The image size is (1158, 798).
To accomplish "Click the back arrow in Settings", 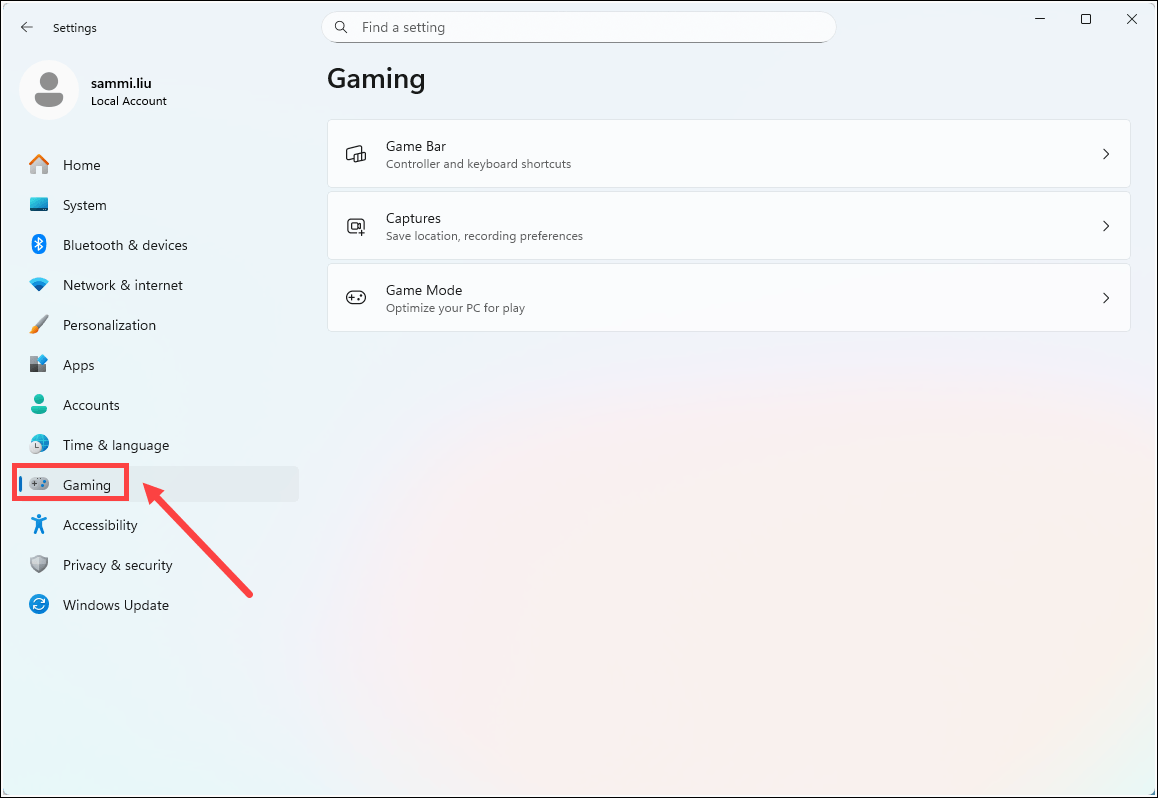I will coord(27,28).
